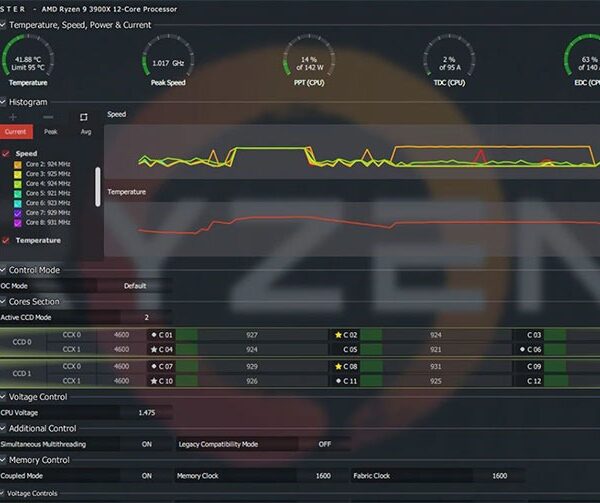Toggle Core 4 graph line checkbox
The image size is (600, 503).
coord(18,184)
